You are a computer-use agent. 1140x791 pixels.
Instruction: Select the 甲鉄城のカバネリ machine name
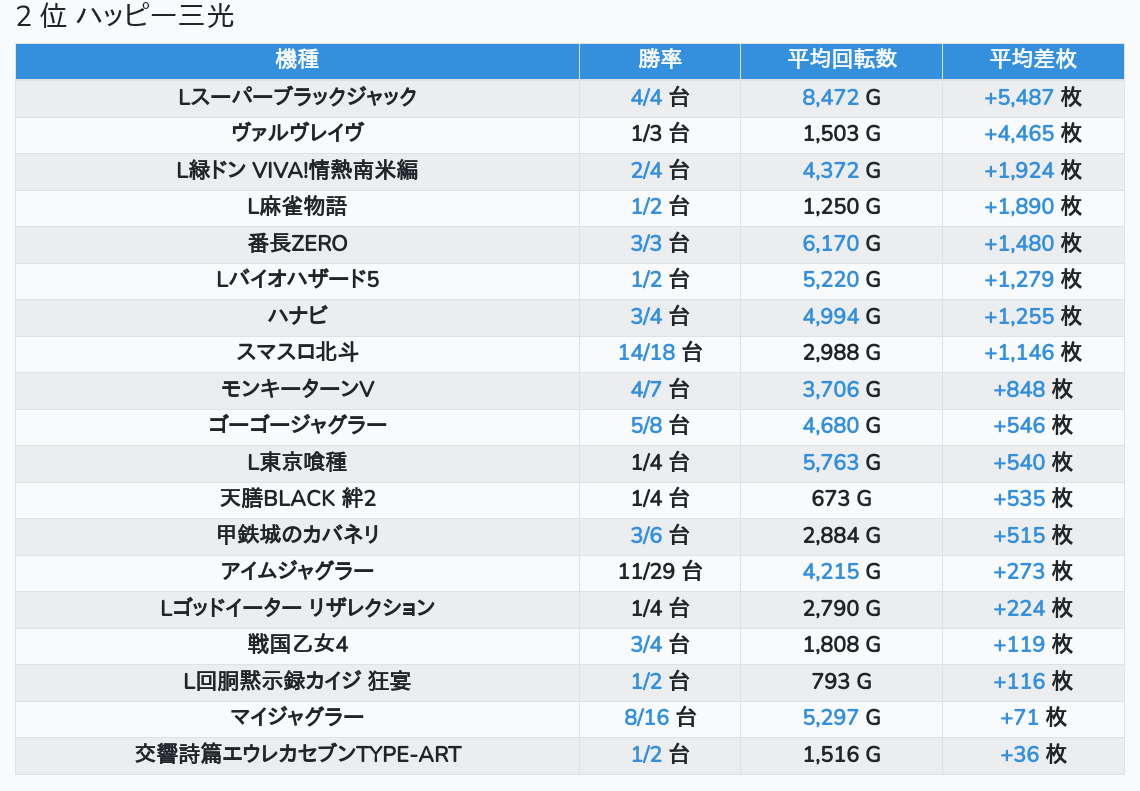[297, 535]
